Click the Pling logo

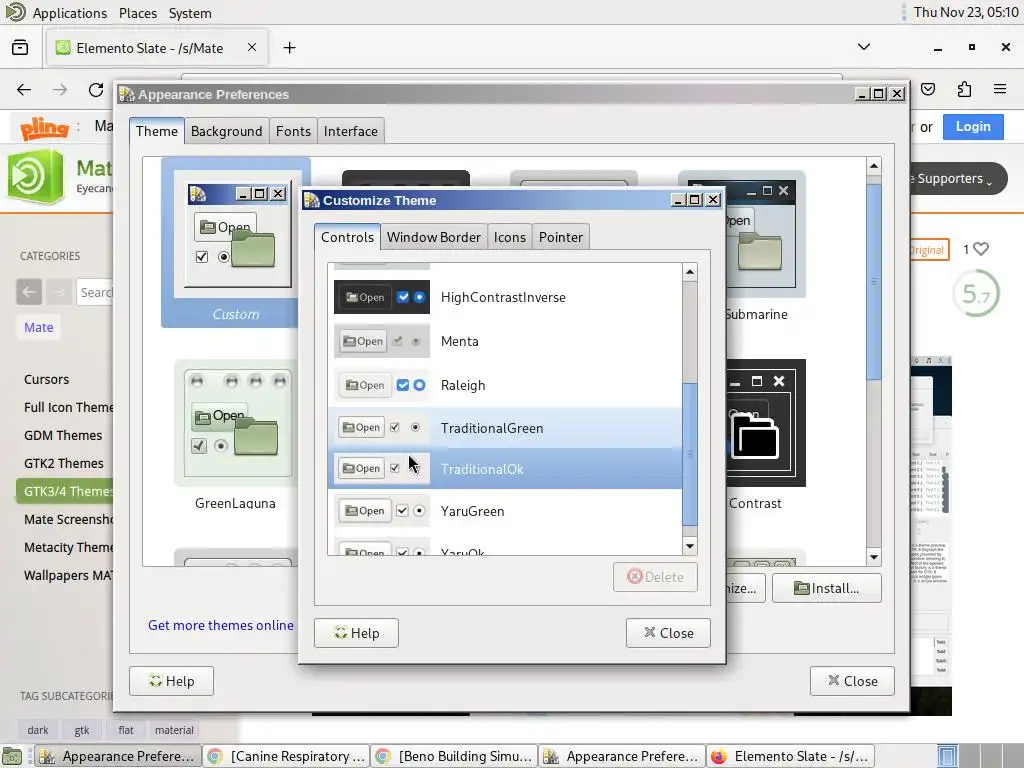[44, 127]
